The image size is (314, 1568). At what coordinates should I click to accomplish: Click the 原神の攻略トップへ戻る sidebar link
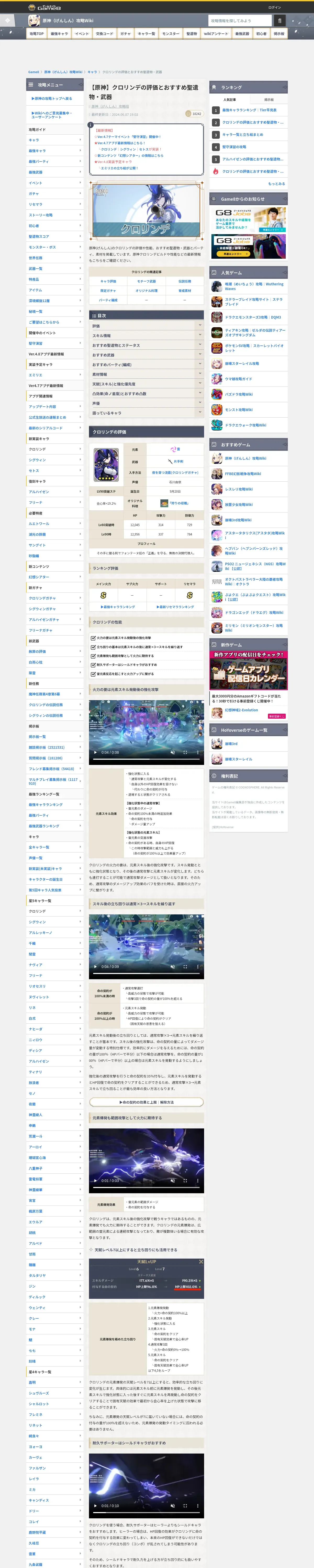click(52, 99)
